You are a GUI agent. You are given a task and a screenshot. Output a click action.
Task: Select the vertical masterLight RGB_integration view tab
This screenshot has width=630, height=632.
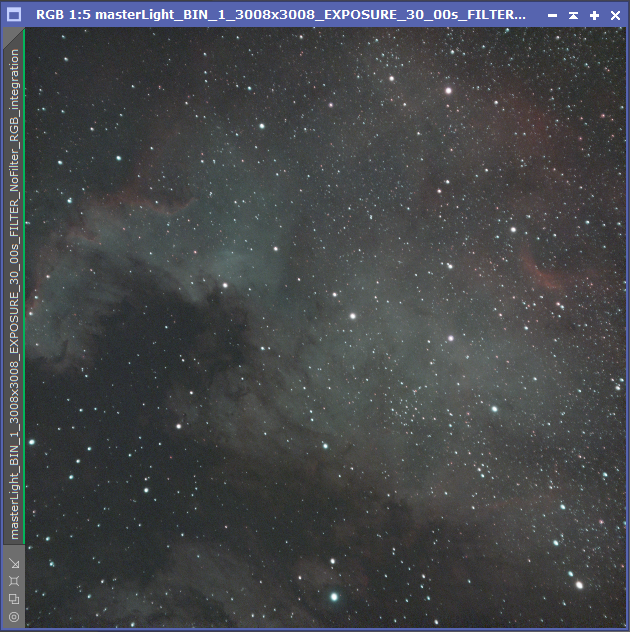tap(14, 294)
